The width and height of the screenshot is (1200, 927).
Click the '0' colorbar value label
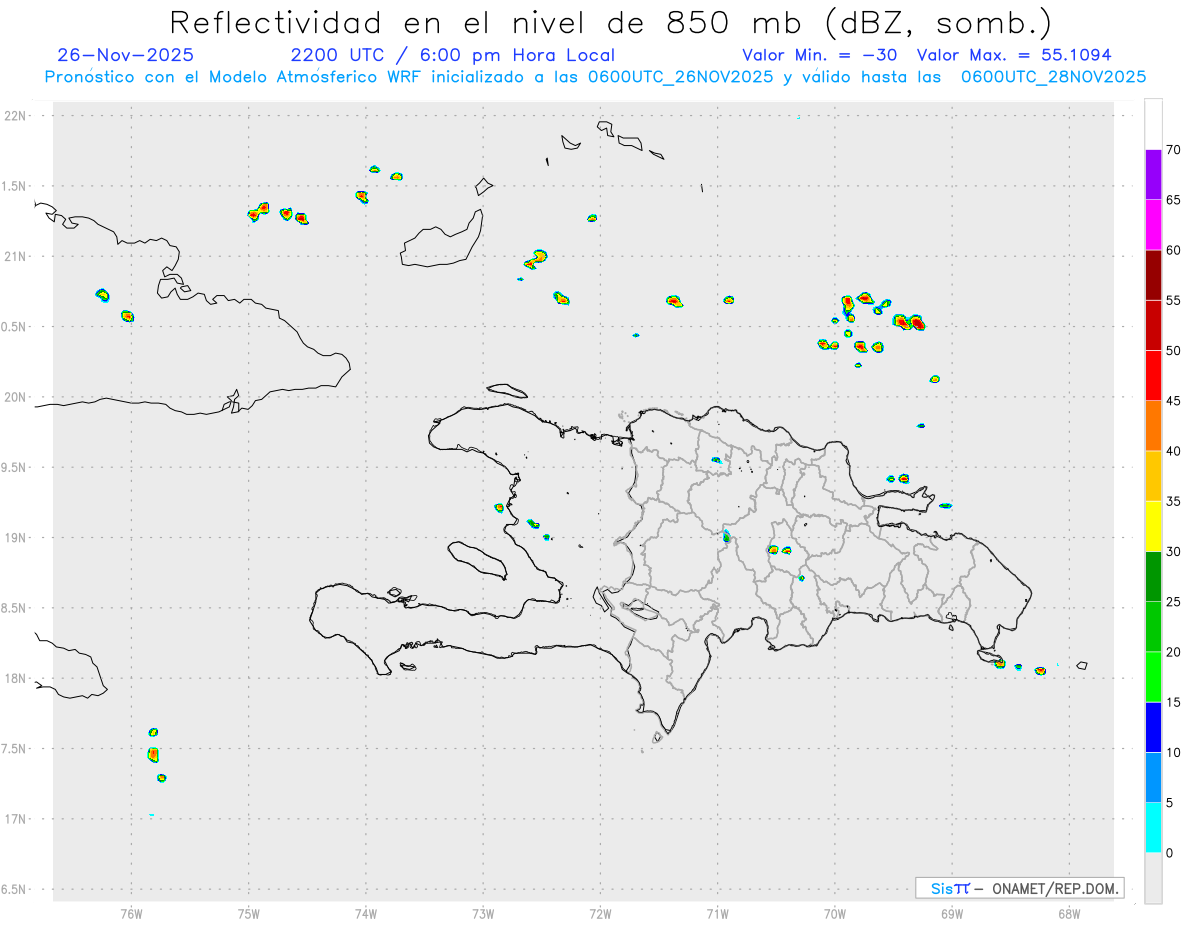[1169, 853]
